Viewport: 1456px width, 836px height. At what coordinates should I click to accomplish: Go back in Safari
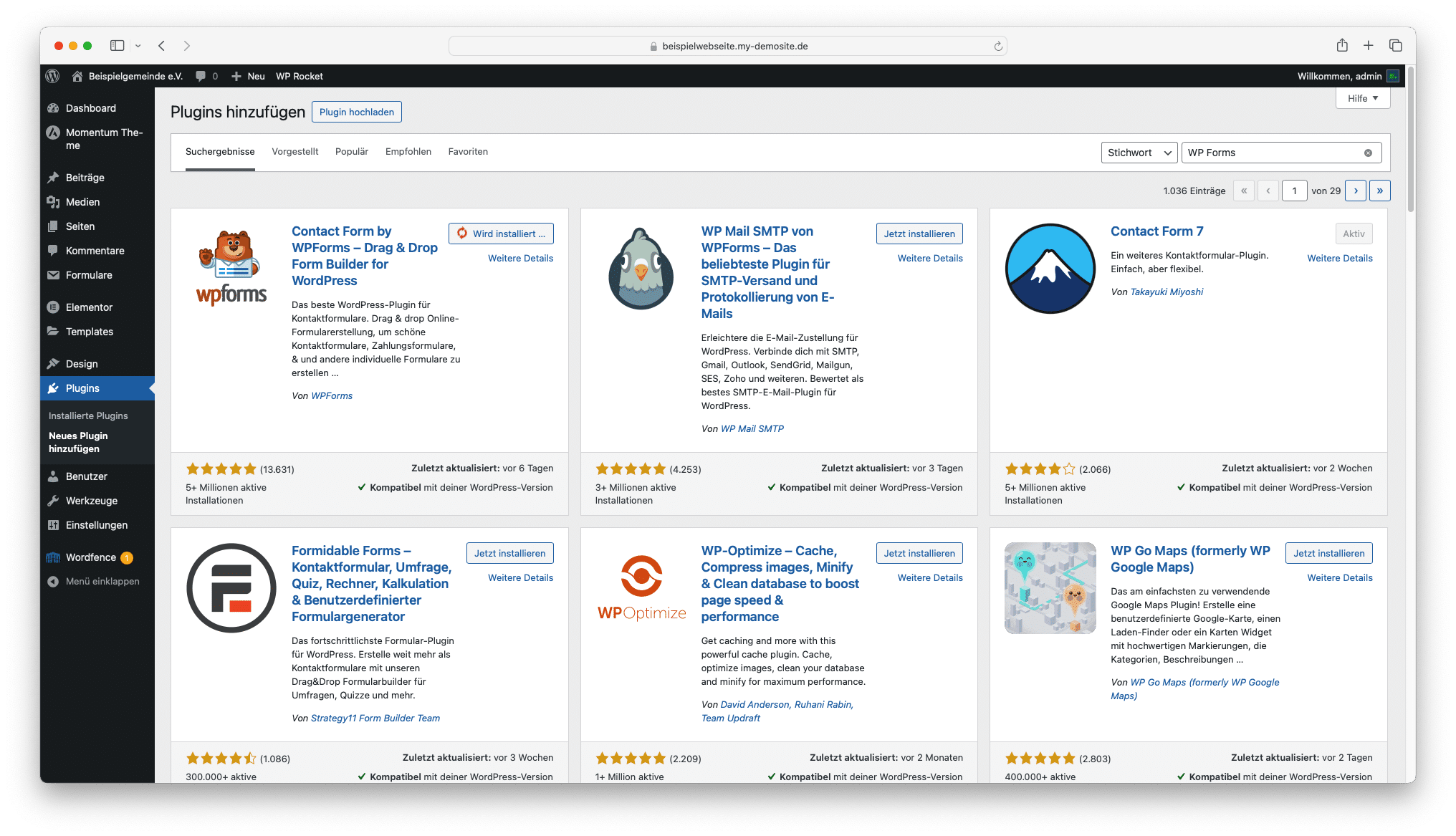(162, 45)
